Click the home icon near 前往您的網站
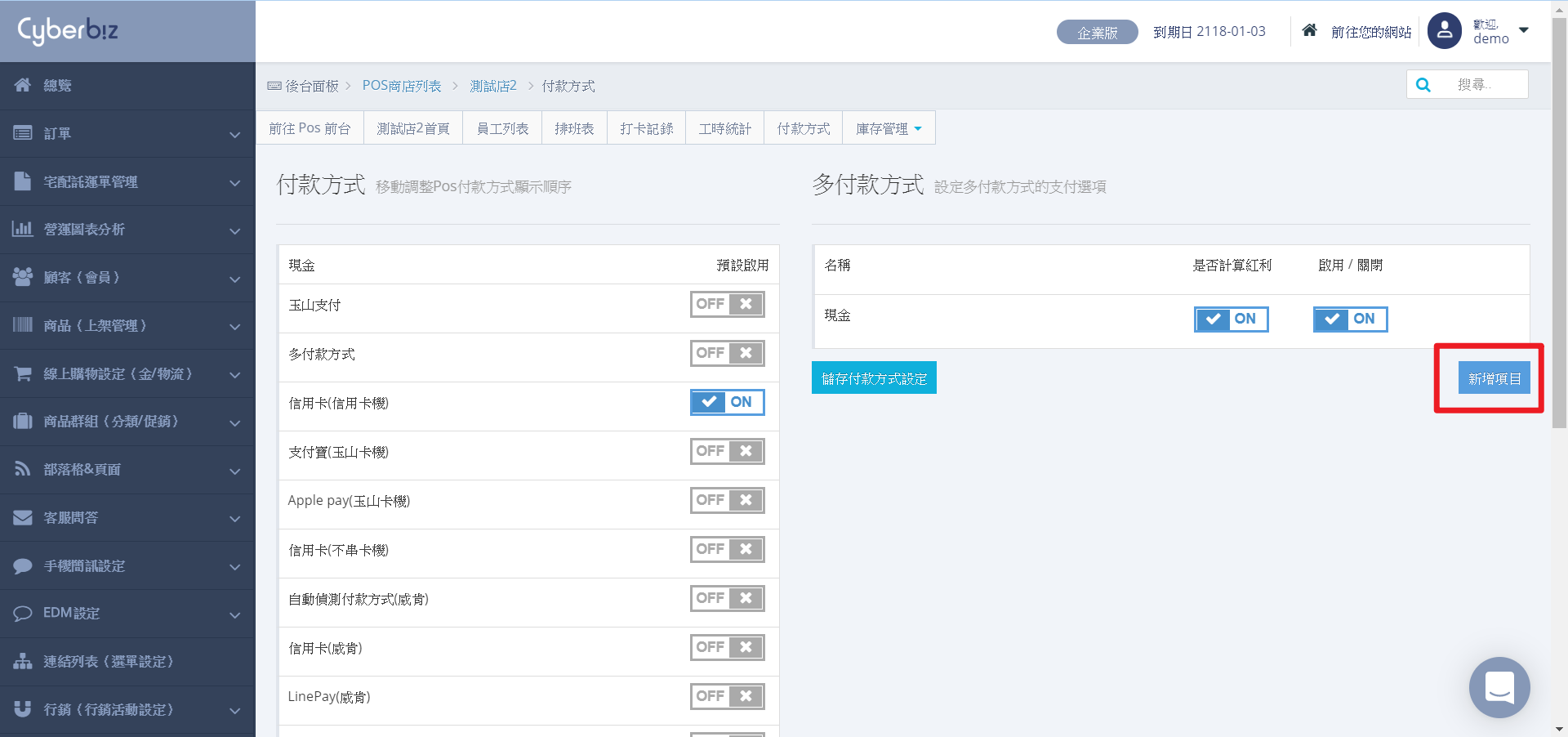 pyautogui.click(x=1309, y=30)
